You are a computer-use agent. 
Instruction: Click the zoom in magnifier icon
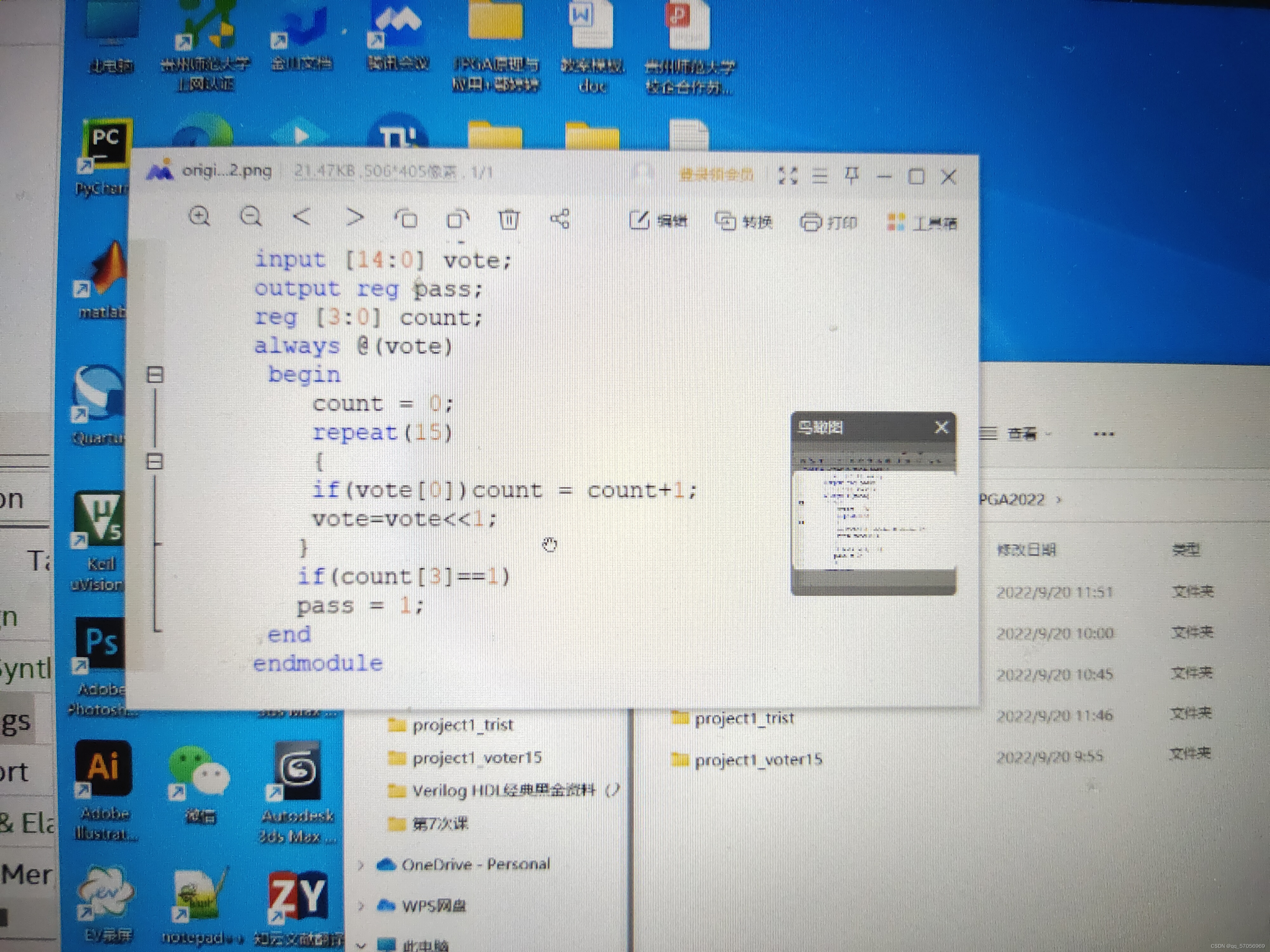tap(199, 216)
